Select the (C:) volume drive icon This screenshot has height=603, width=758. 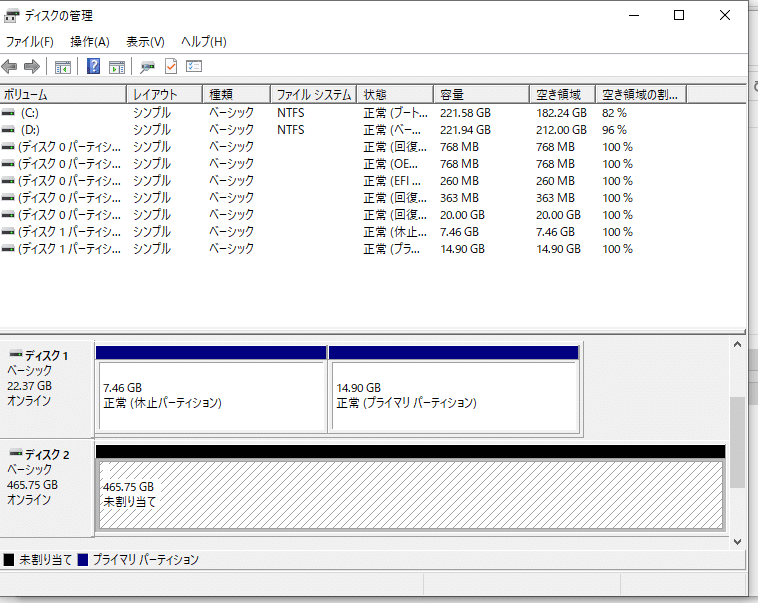coord(8,113)
